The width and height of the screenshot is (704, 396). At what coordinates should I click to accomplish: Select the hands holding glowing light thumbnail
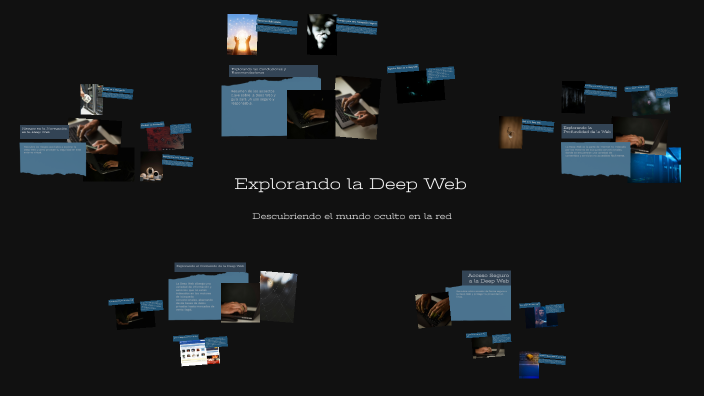pyautogui.click(x=242, y=35)
